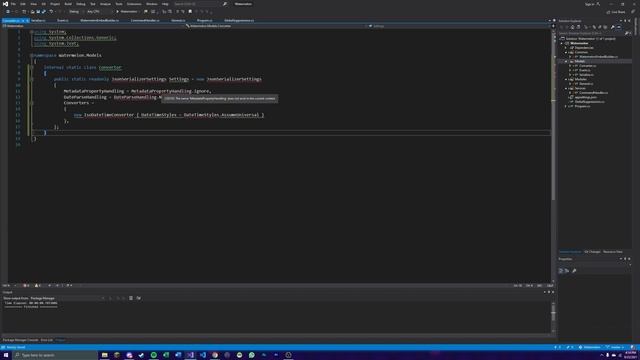Viewport: 640px width, 360px height.
Task: Select Events.cs in Solution Explorer
Action: pos(584,70)
